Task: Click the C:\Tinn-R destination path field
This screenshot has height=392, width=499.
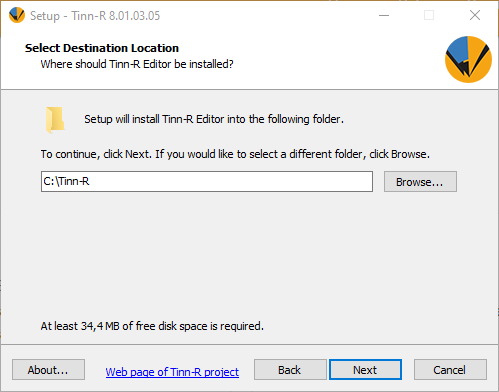Action: (207, 182)
